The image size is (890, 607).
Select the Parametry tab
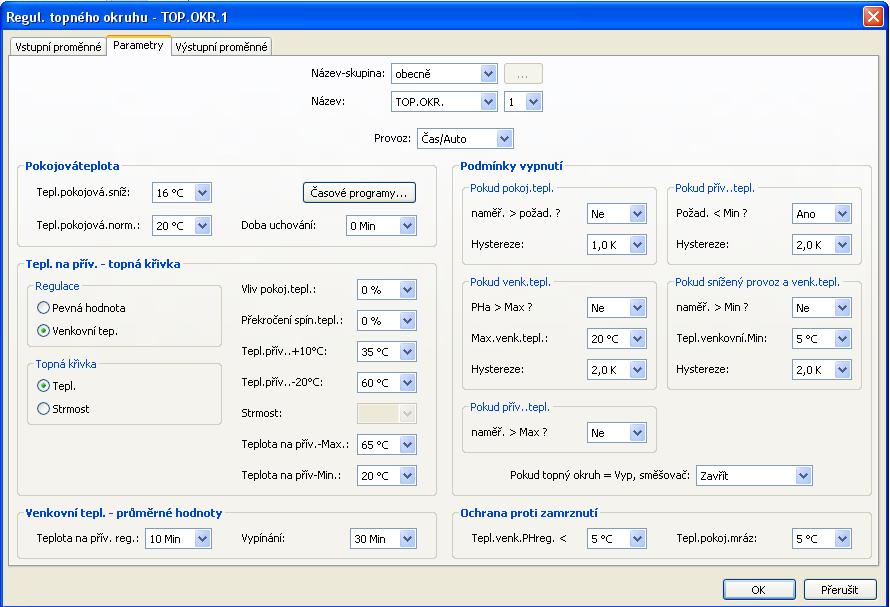tap(138, 45)
